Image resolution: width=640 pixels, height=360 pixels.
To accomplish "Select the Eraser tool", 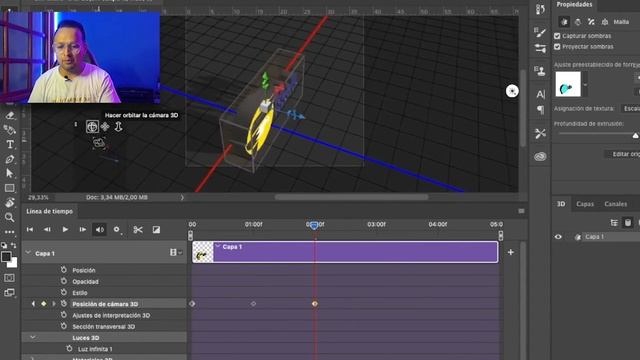I will click(x=9, y=116).
